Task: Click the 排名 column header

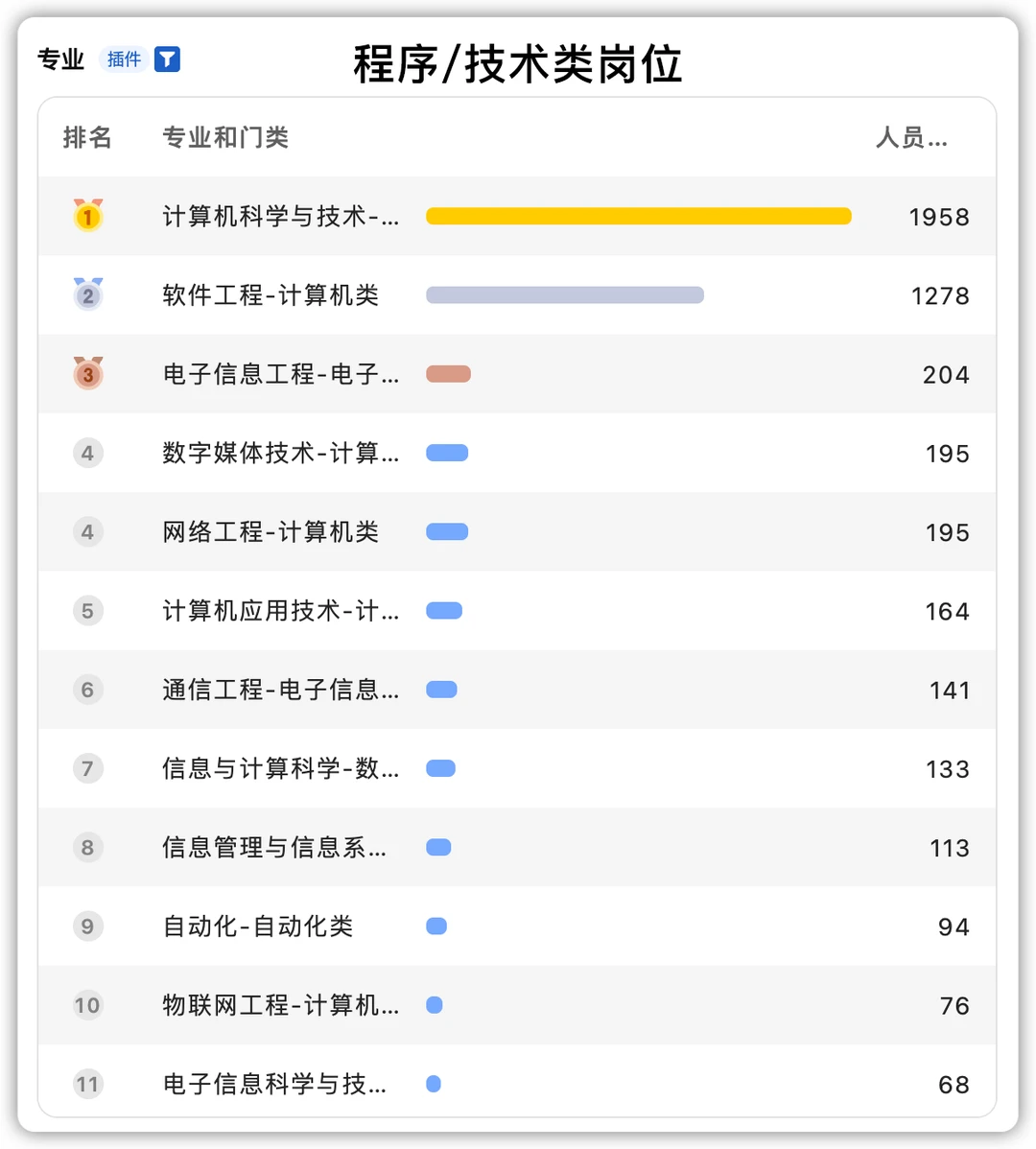Action: pyautogui.click(x=87, y=138)
